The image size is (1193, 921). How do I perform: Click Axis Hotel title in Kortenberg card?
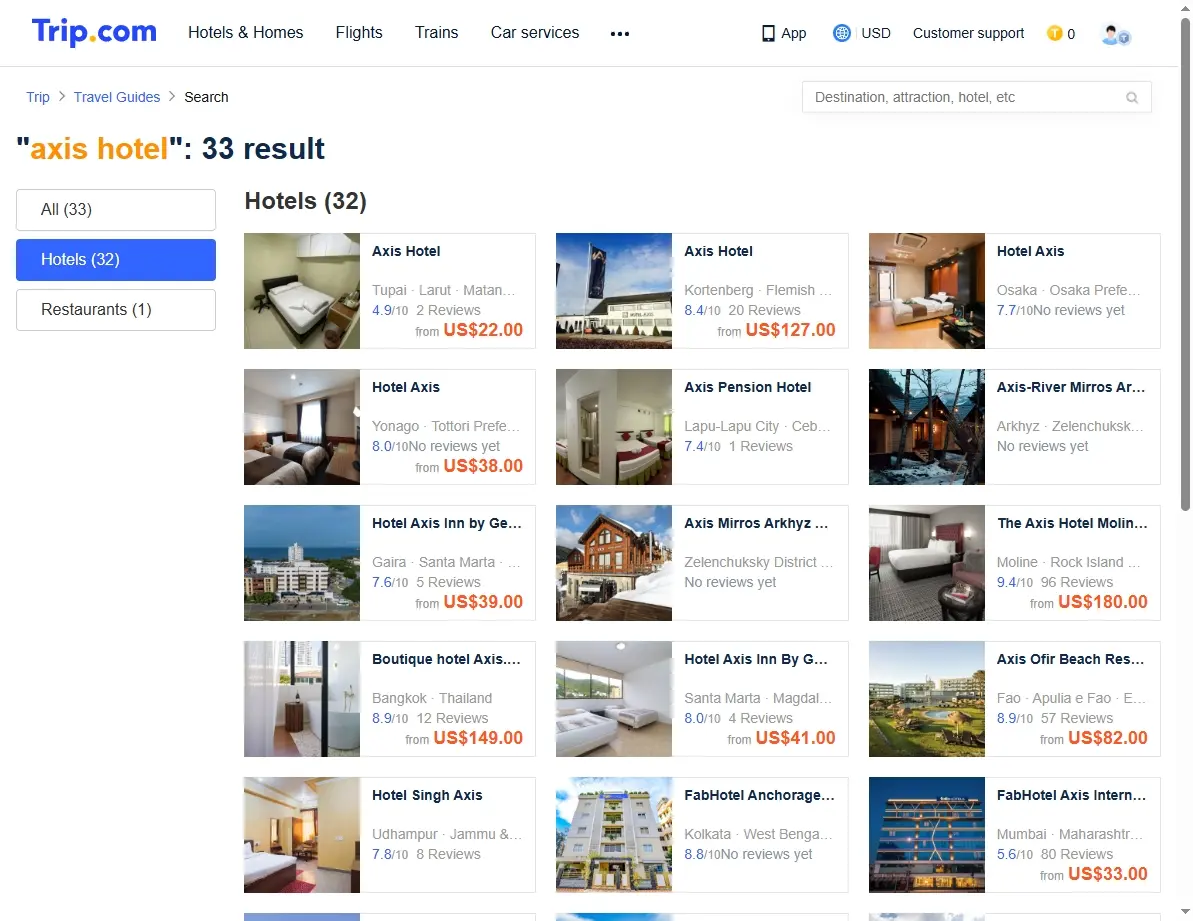[x=718, y=251]
